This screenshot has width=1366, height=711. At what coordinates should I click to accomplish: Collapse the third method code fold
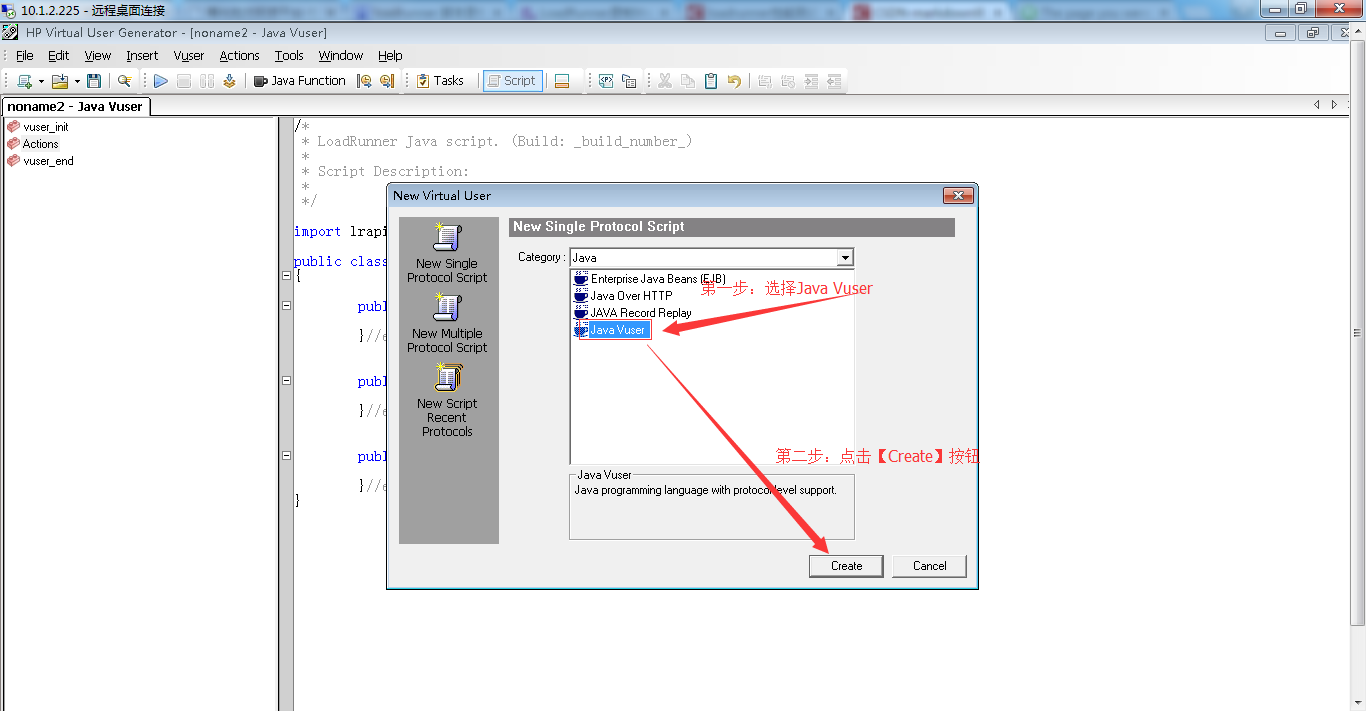pyautogui.click(x=286, y=455)
